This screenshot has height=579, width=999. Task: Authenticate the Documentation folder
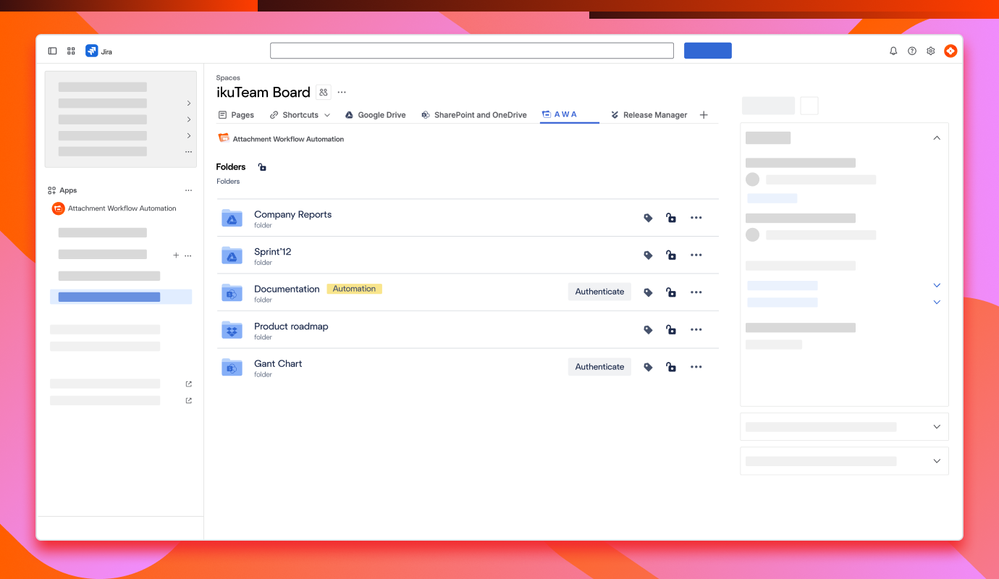point(600,292)
